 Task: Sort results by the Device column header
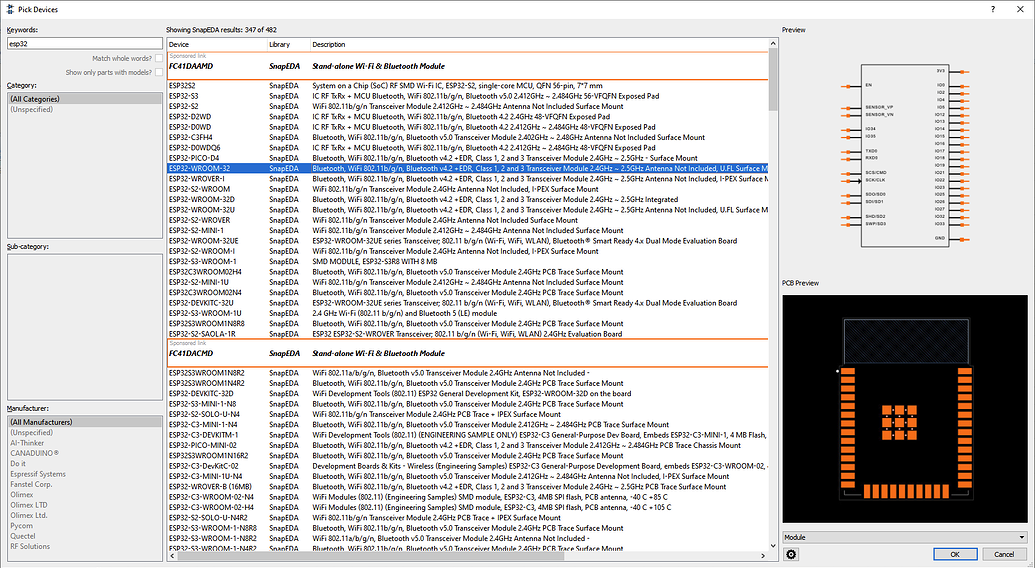click(216, 45)
